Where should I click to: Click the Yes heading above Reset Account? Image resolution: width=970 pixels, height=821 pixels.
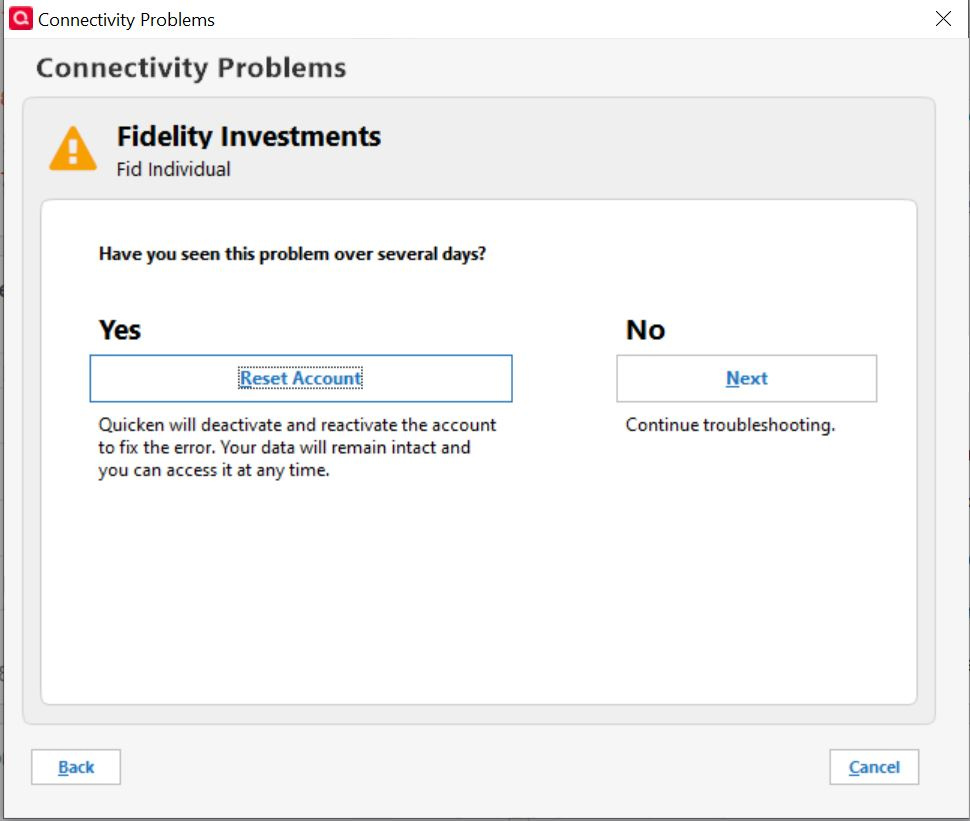click(x=120, y=330)
